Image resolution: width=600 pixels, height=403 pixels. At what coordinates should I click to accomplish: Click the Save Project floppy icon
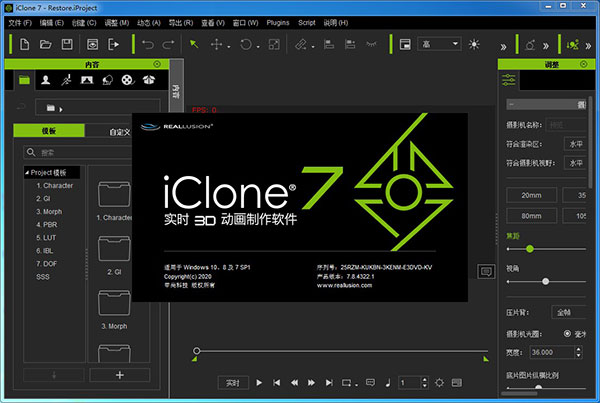tap(67, 44)
